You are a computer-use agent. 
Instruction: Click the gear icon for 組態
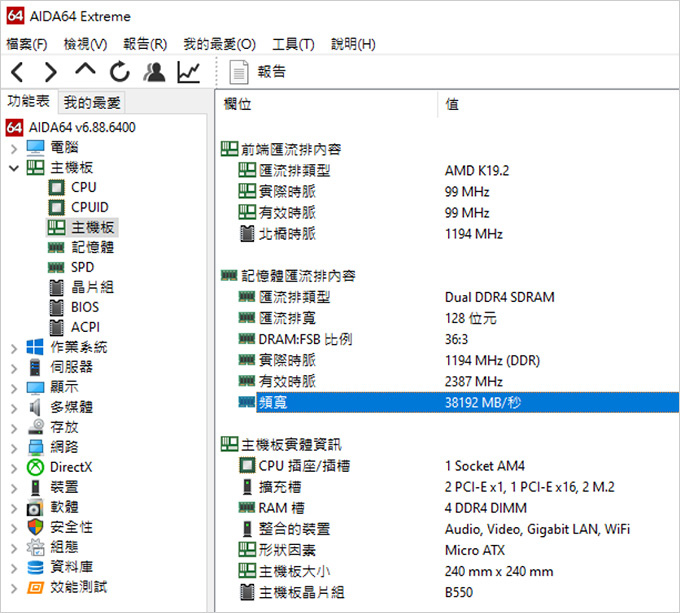(35, 547)
